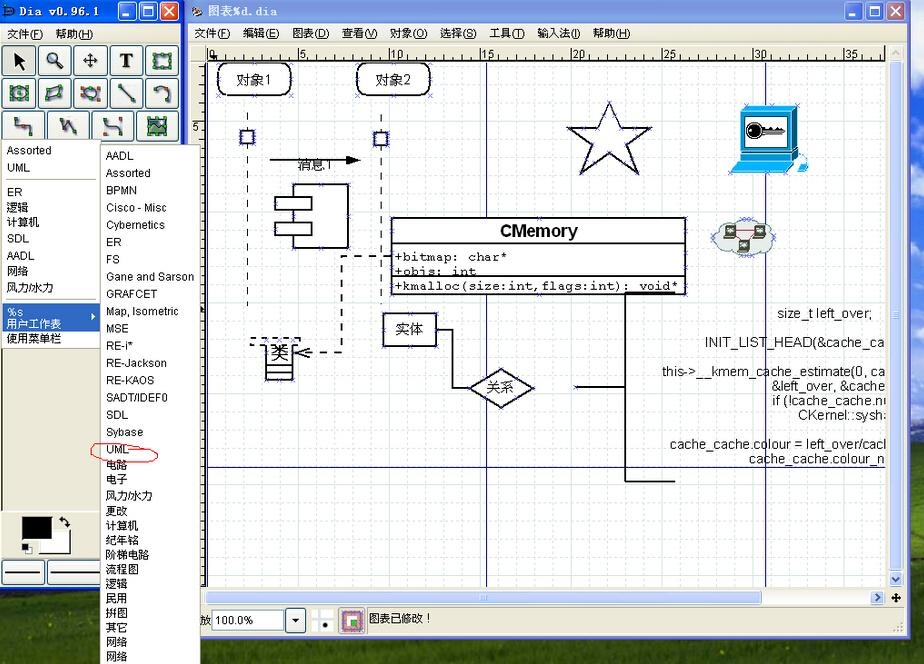Select the Modify arrow pointer tool
The width and height of the screenshot is (924, 664).
(x=19, y=61)
